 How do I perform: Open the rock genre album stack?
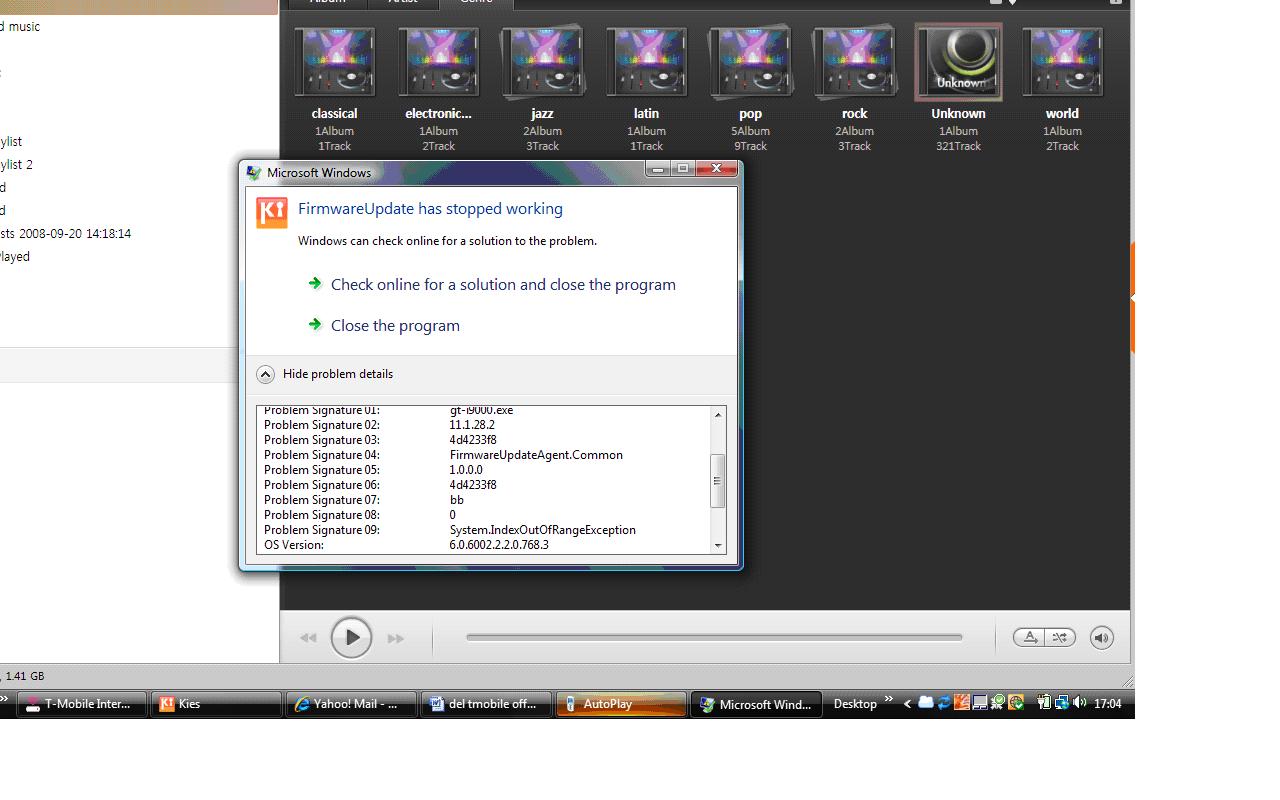click(x=855, y=63)
